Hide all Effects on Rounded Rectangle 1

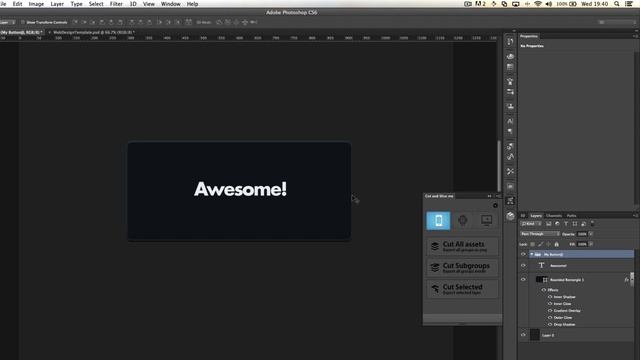pos(544,290)
